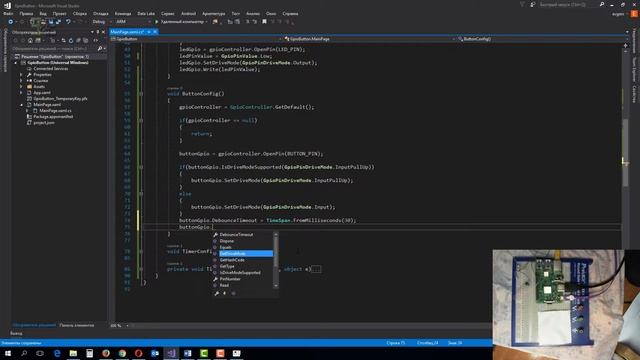Open Правка menu
Screen dimensions: 640x360
pyautogui.click(x=26, y=13)
